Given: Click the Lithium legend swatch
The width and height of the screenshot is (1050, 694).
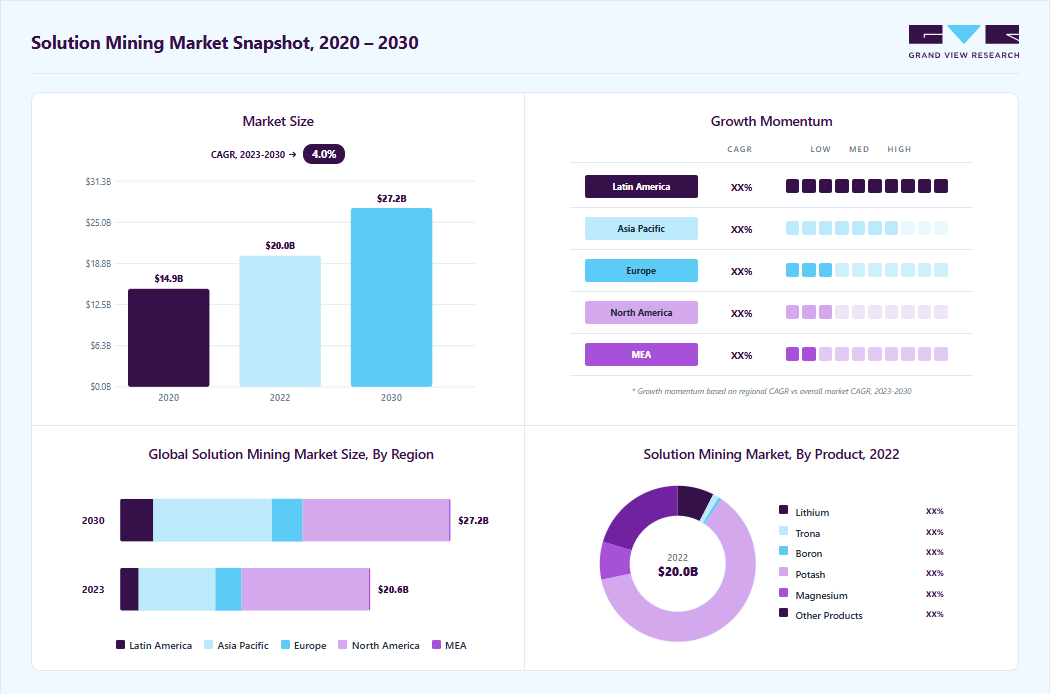Looking at the screenshot, I should (x=783, y=510).
